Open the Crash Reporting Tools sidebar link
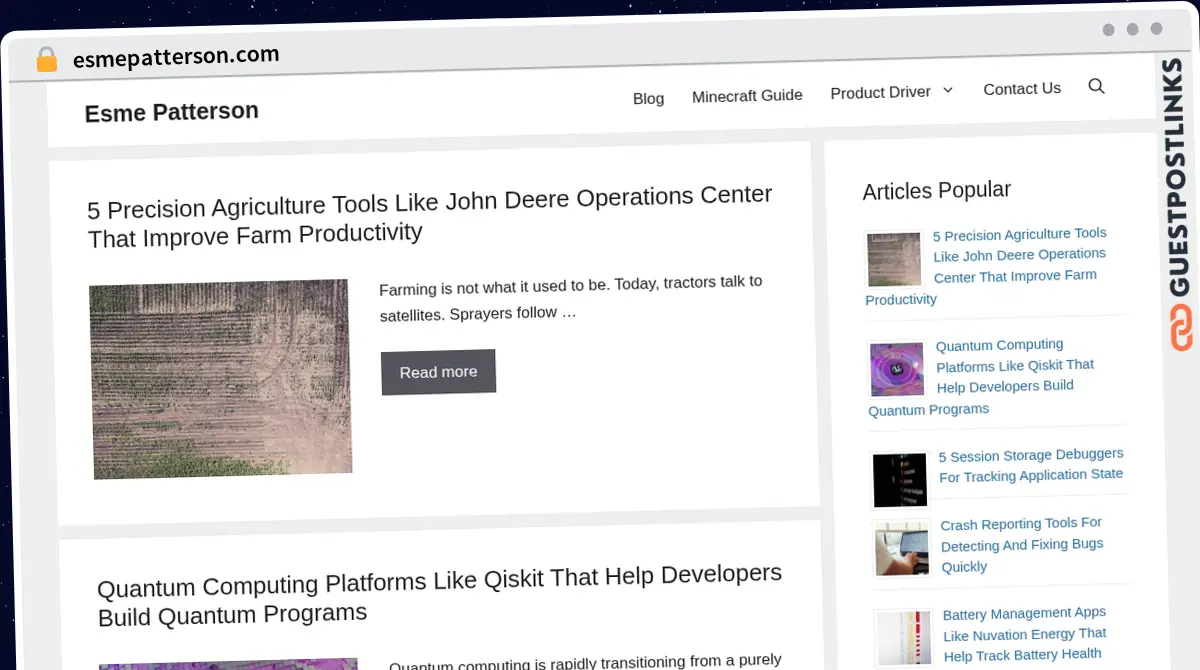 [x=1022, y=545]
